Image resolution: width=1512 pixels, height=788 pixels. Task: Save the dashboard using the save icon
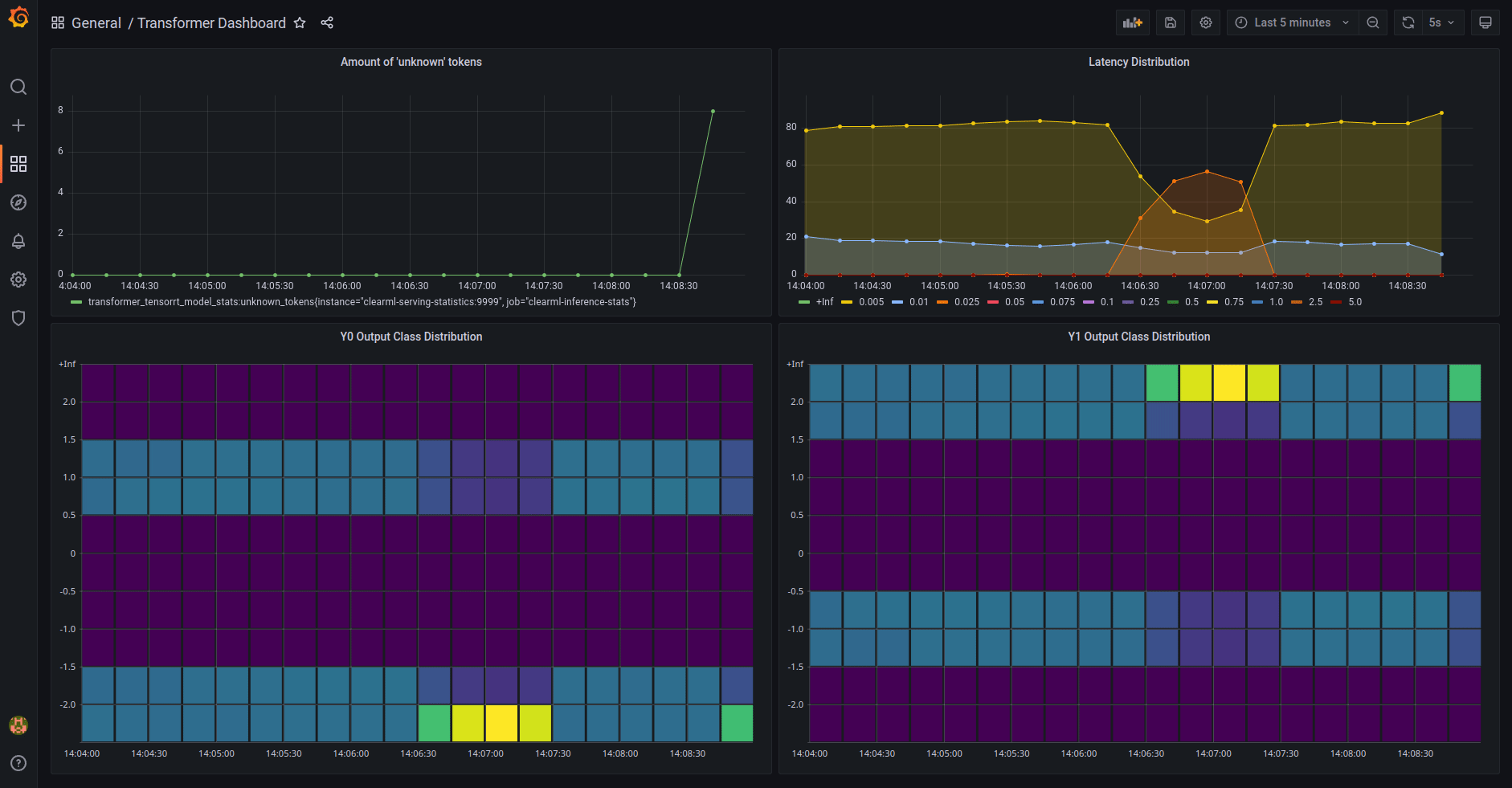pyautogui.click(x=1170, y=22)
